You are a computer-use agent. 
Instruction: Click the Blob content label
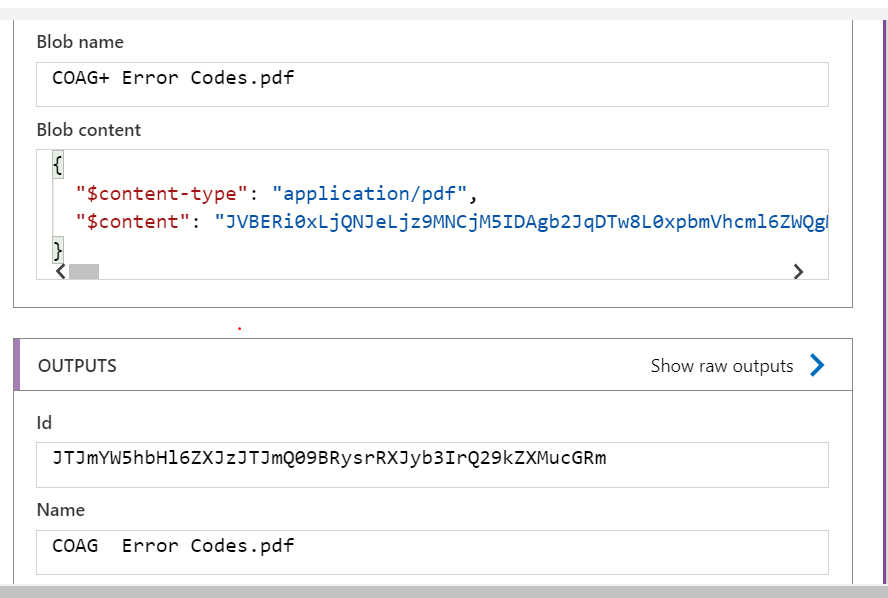coord(89,130)
